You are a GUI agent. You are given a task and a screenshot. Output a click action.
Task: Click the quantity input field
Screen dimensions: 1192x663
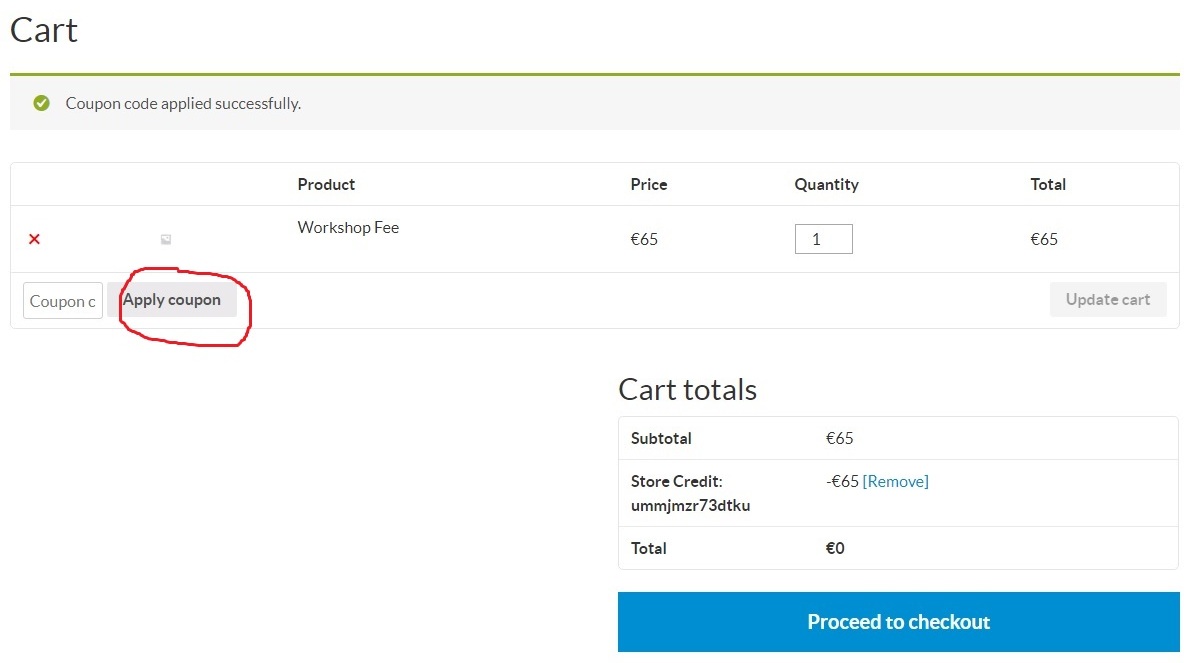point(823,239)
